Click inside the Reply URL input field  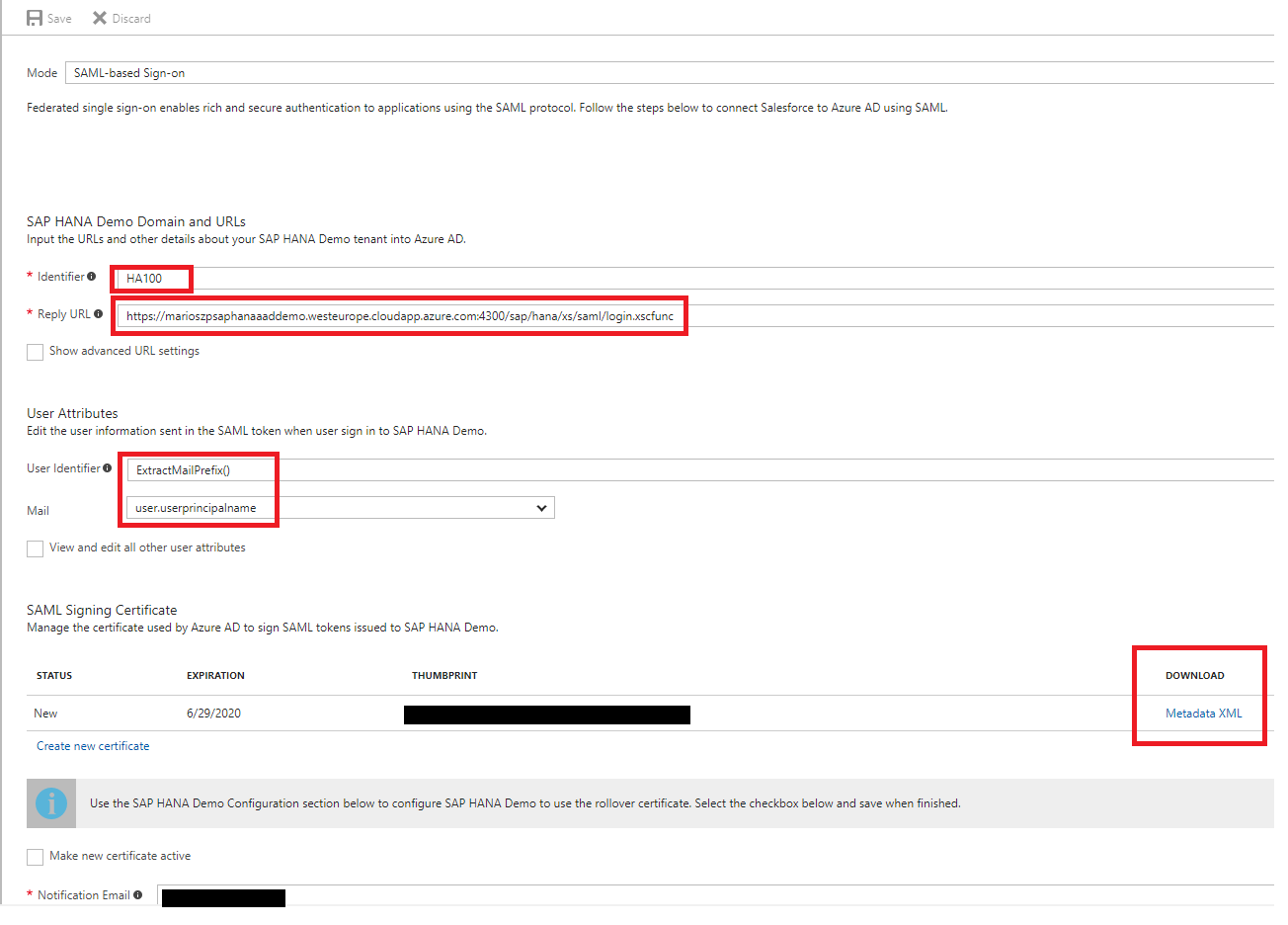coord(695,316)
